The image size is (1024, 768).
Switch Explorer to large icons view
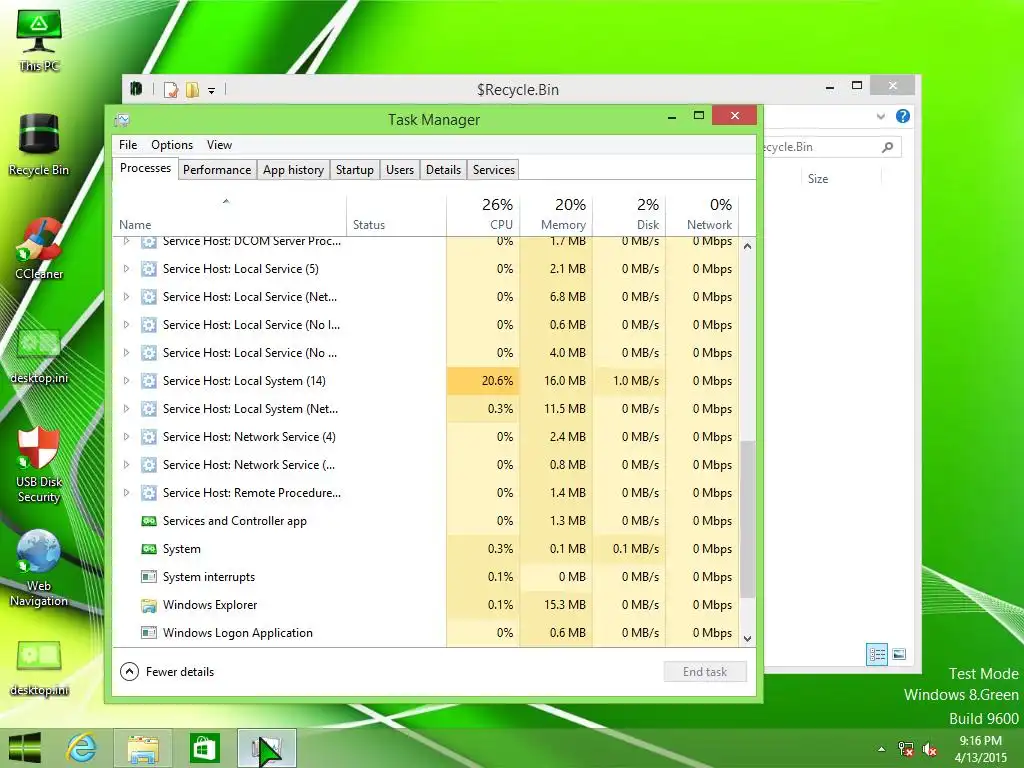899,654
